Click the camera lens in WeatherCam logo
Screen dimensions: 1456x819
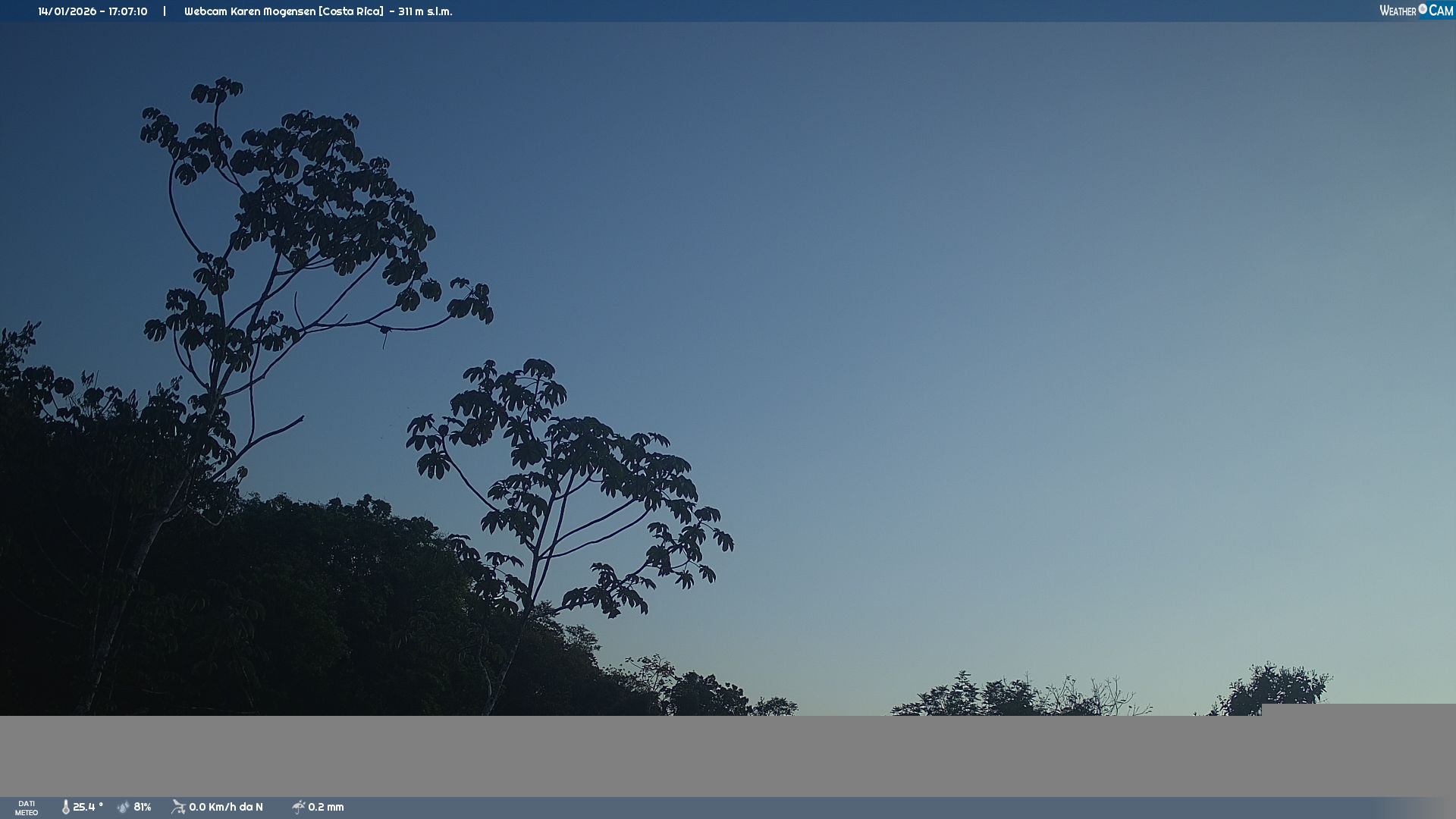point(1423,9)
